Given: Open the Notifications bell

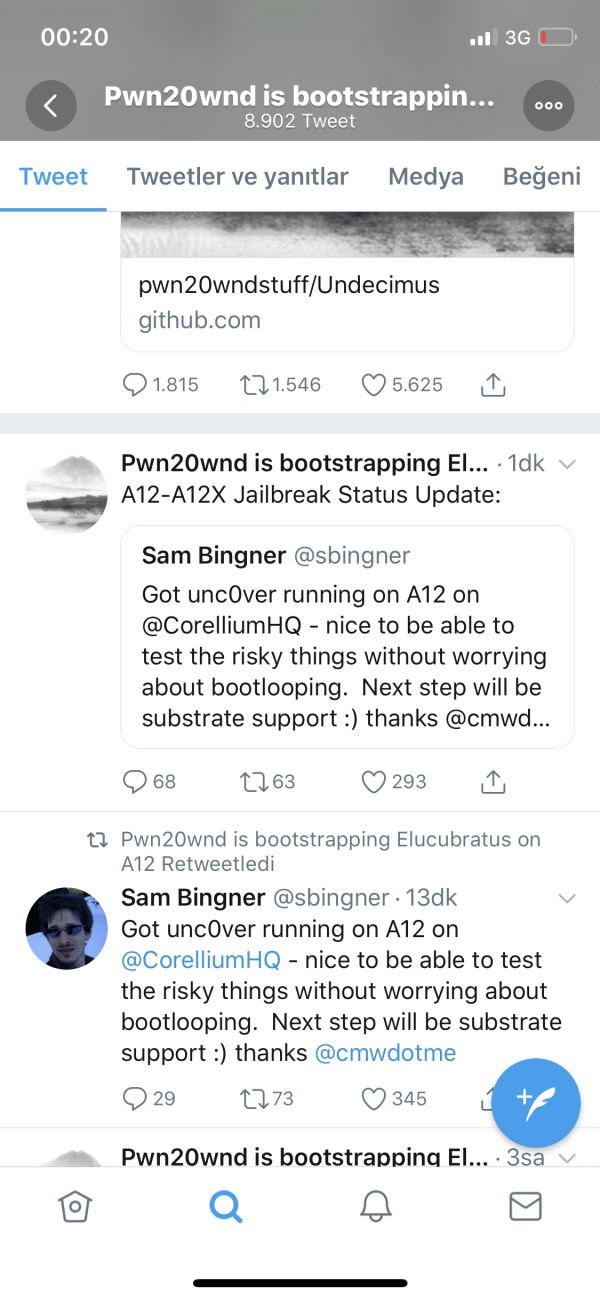Looking at the screenshot, I should (x=376, y=1206).
